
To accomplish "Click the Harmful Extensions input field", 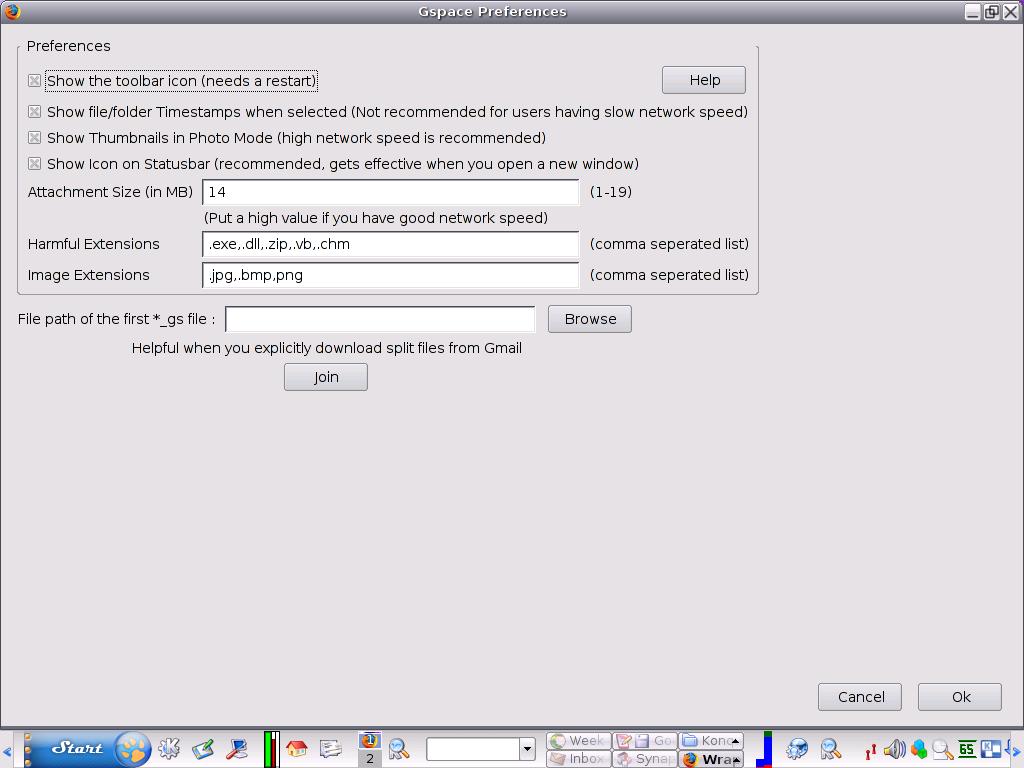I will click(391, 244).
